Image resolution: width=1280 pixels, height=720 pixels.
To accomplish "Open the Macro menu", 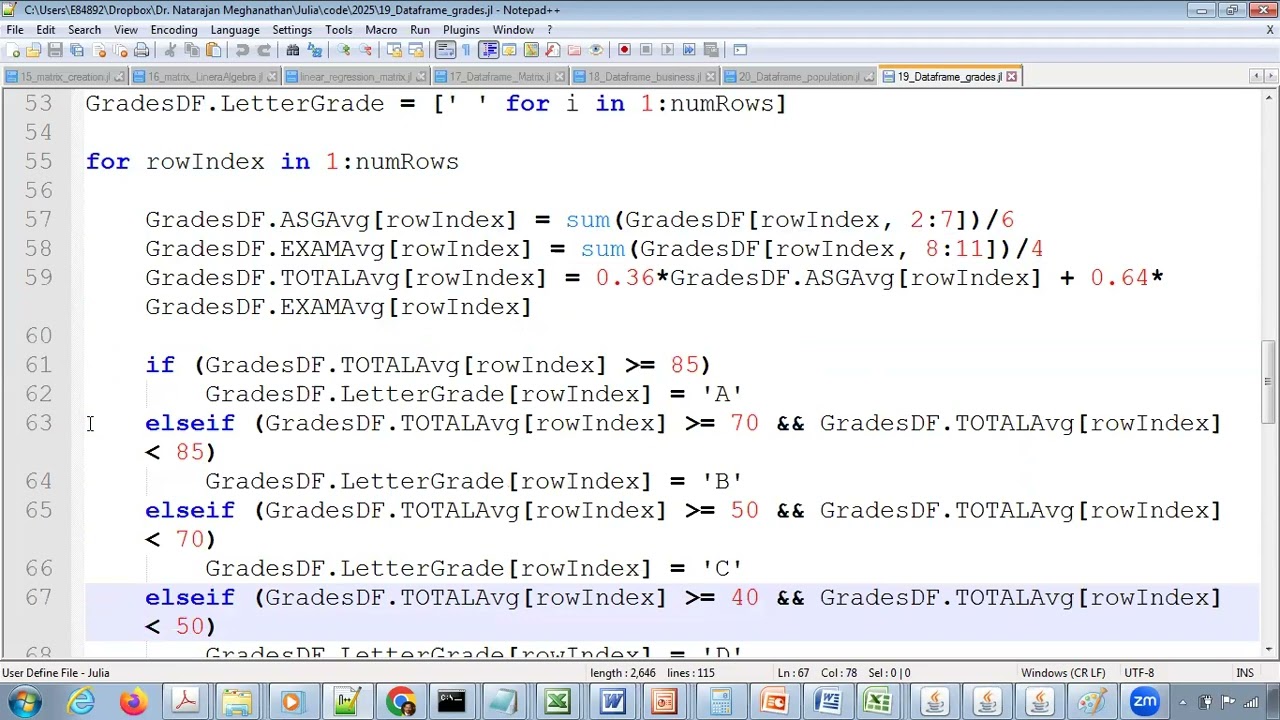I will pos(381,30).
